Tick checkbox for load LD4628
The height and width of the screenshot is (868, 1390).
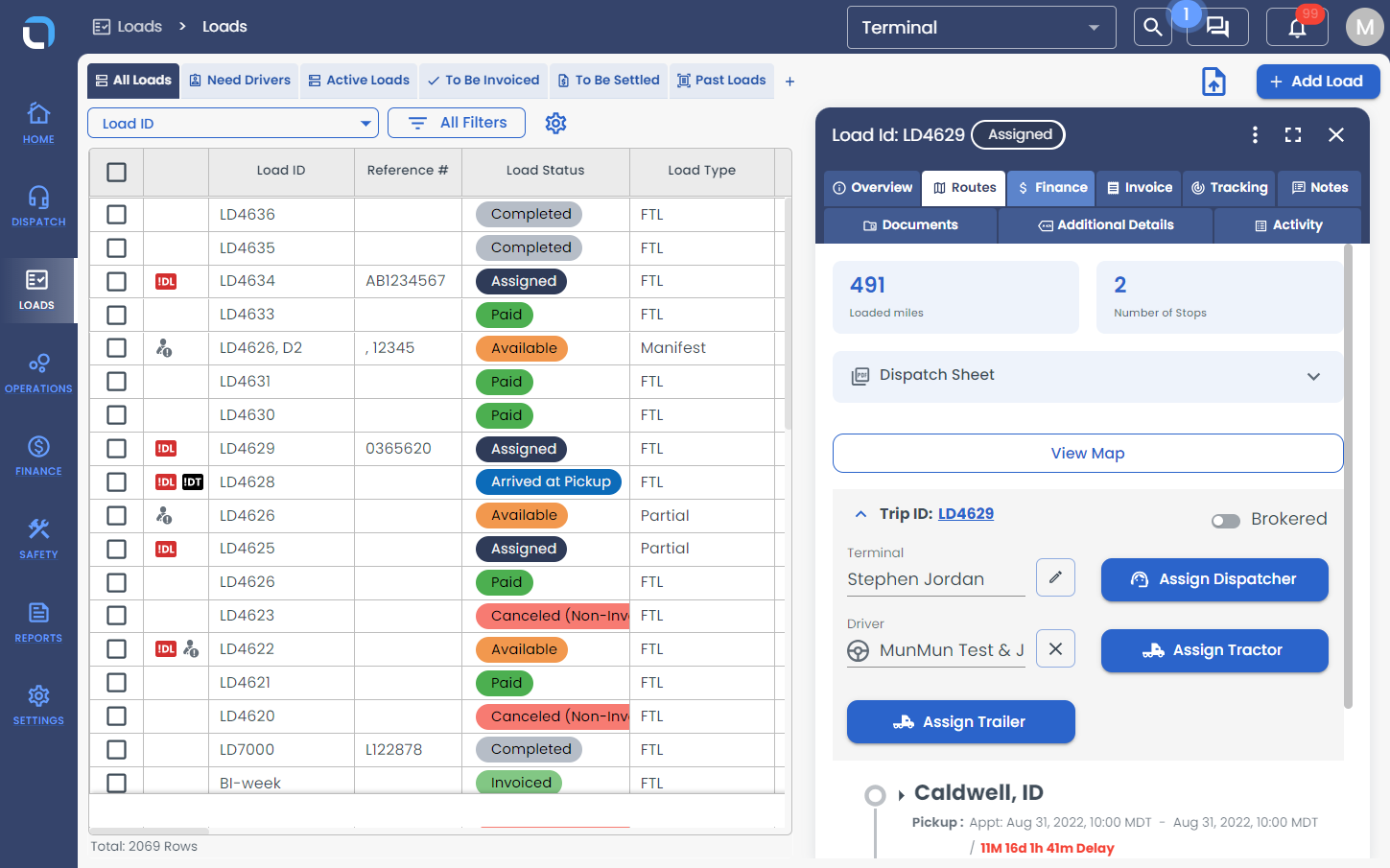116,481
